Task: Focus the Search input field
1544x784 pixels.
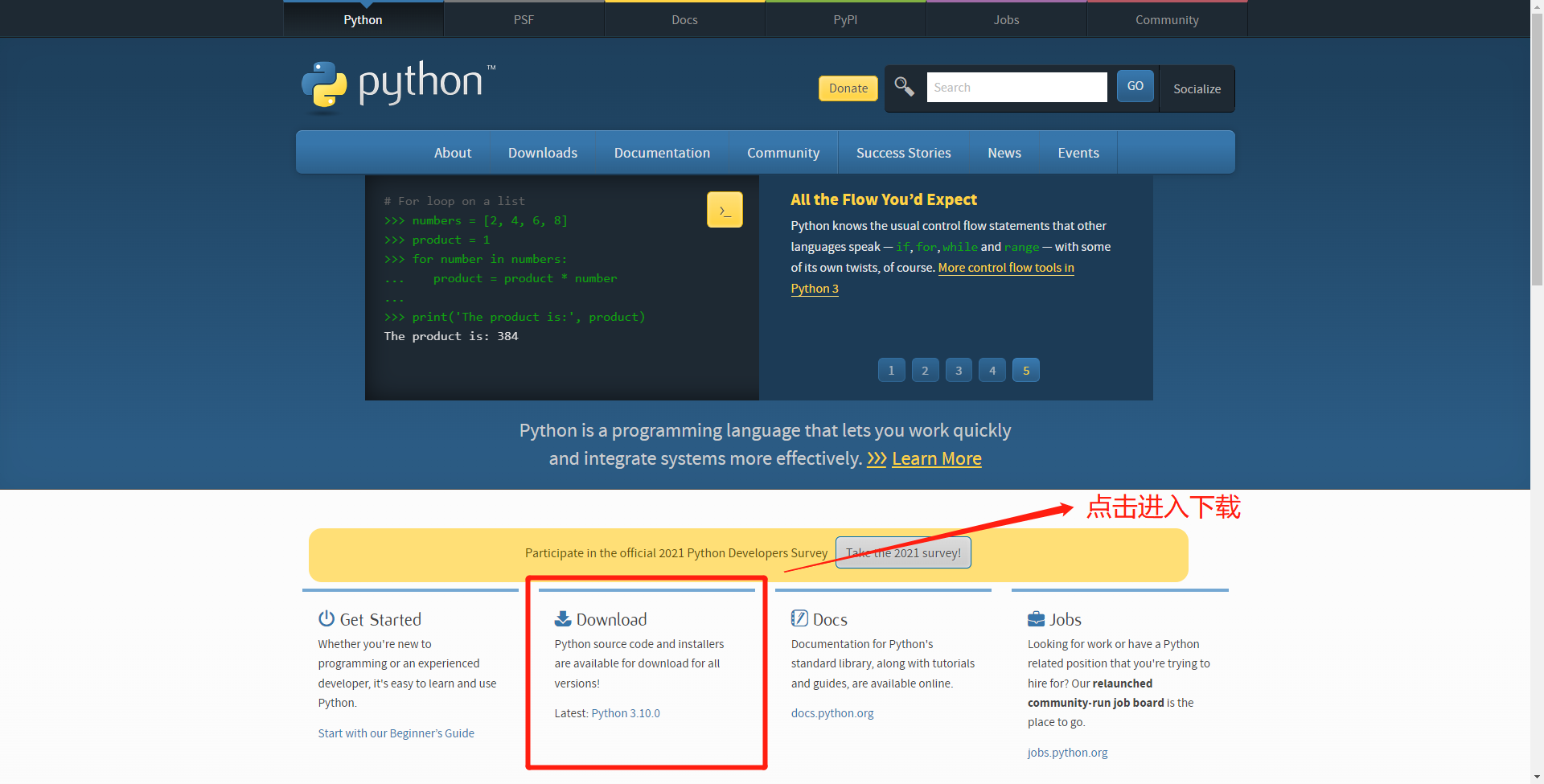Action: (x=1017, y=87)
